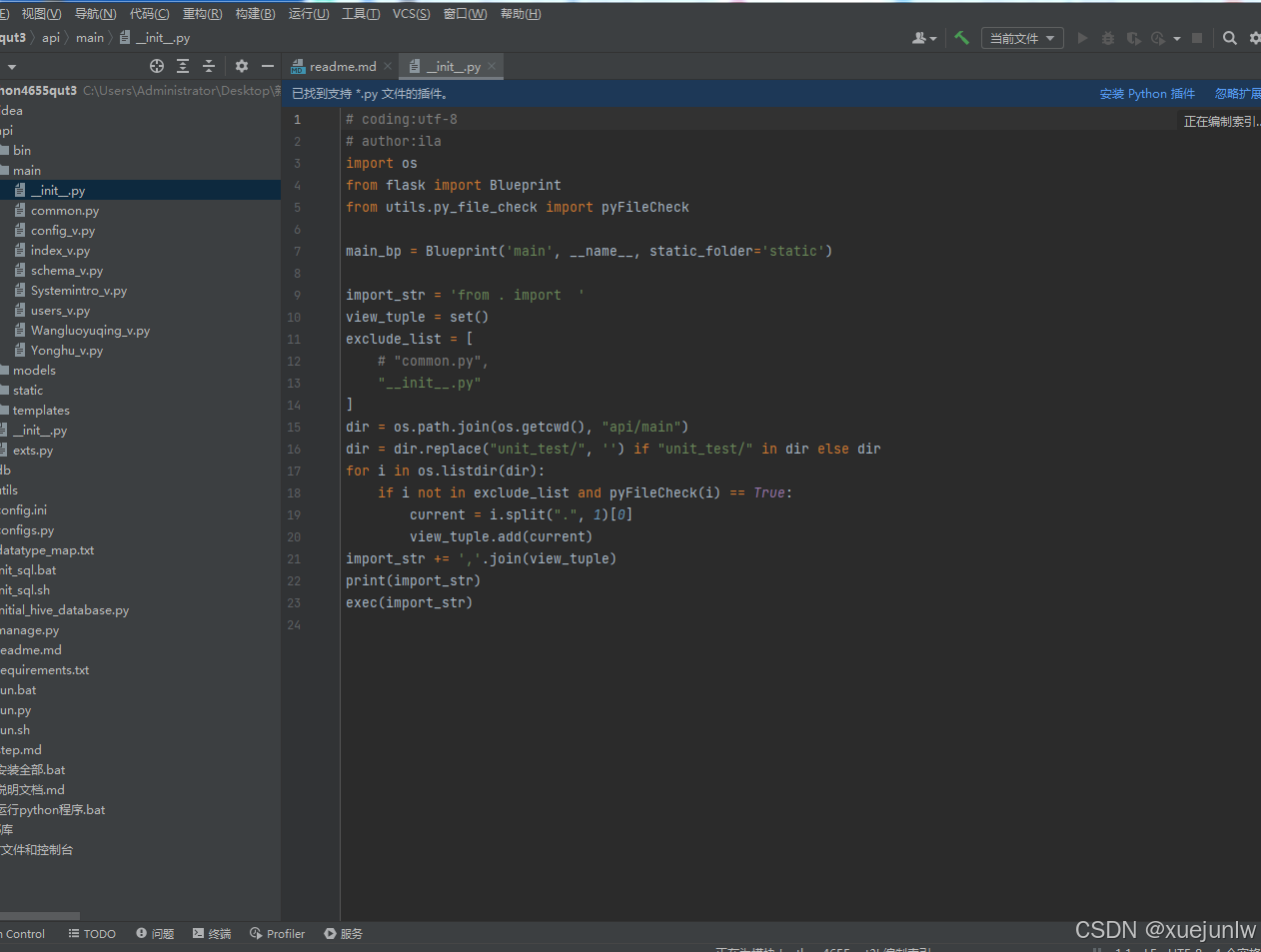Select index_v.py in project tree
Screen dimensions: 1261x952
click(x=60, y=251)
